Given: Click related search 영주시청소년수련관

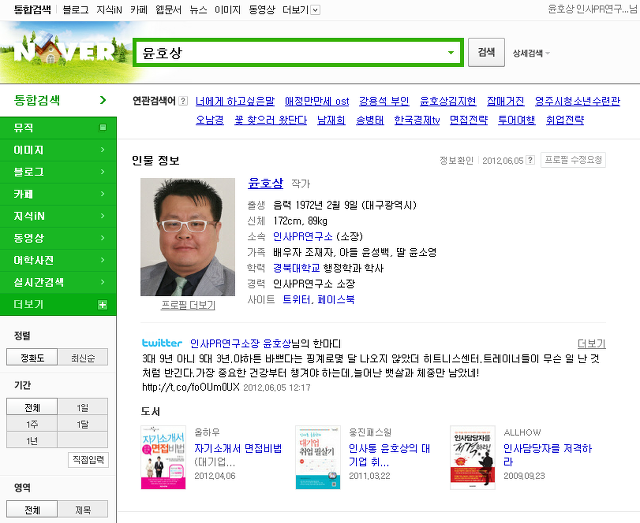Looking at the screenshot, I should 577,101.
